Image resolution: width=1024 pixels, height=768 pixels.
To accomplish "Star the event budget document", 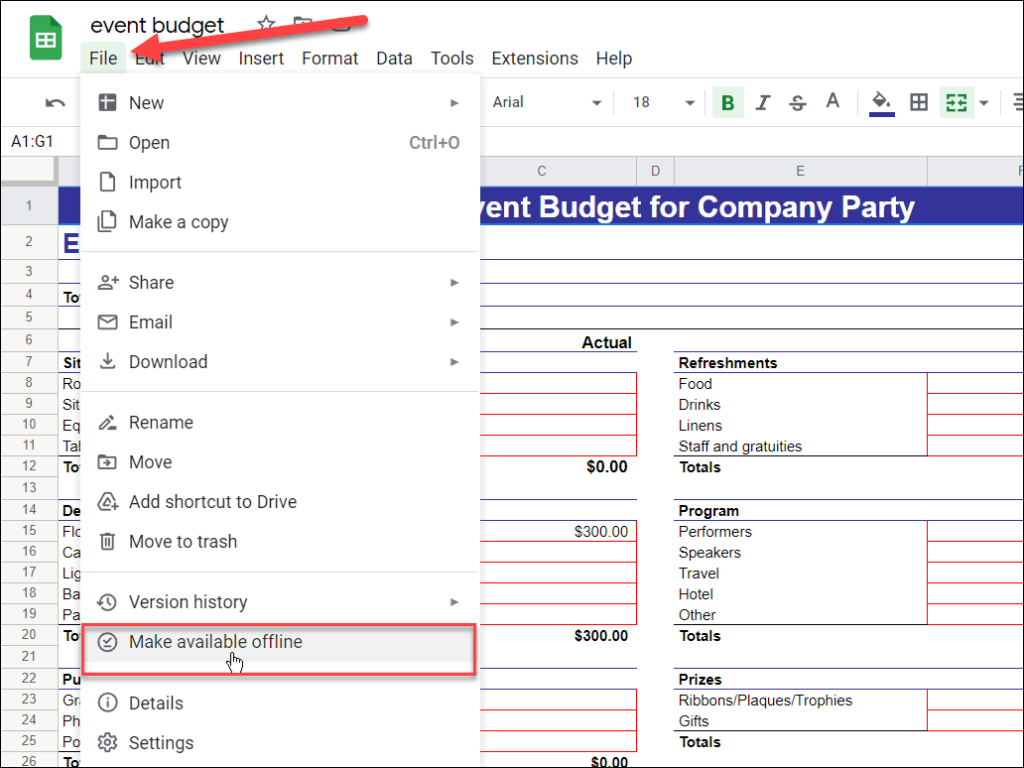I will 266,24.
